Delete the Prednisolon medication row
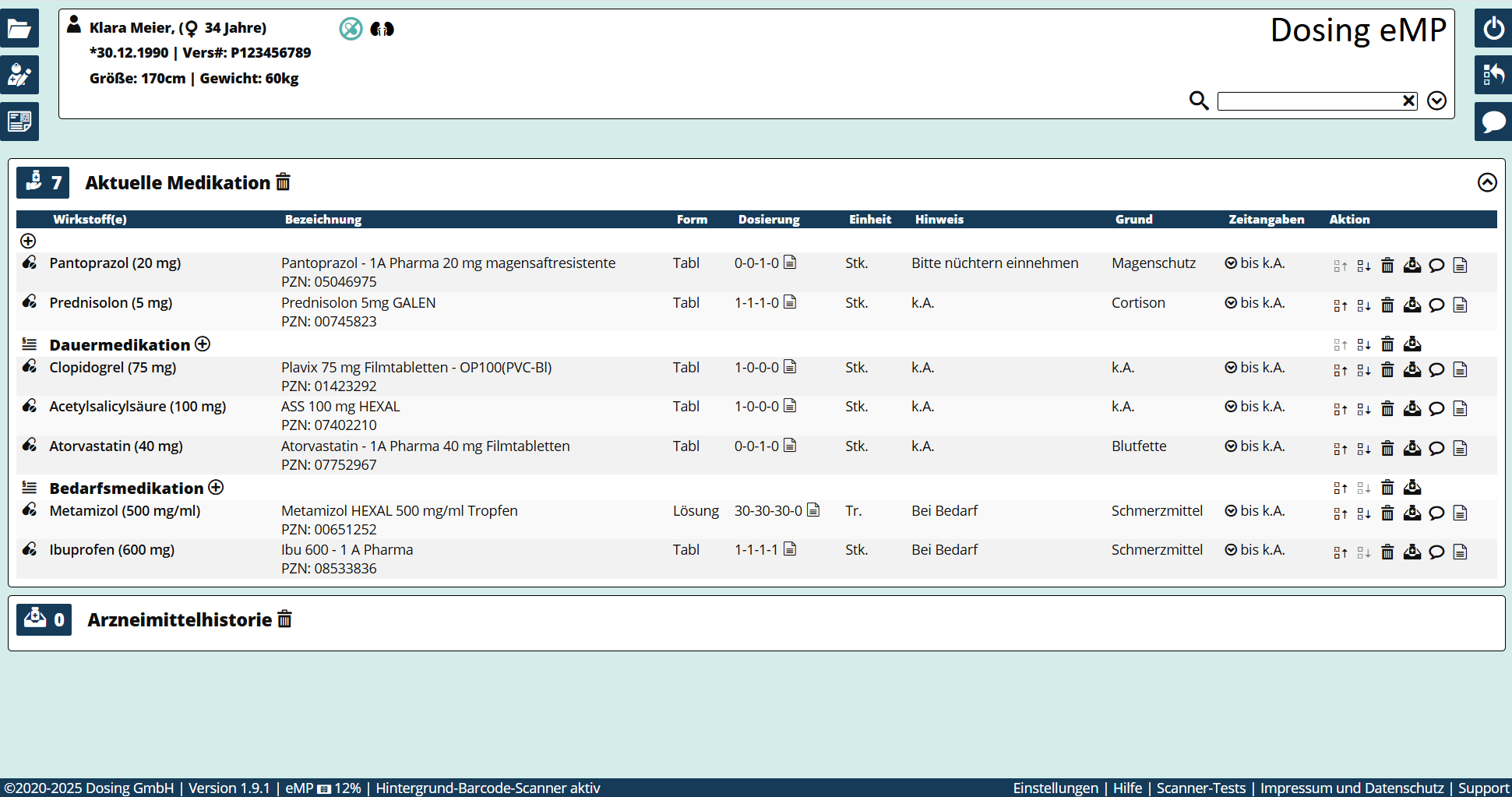The image size is (1512, 797). [x=1387, y=305]
